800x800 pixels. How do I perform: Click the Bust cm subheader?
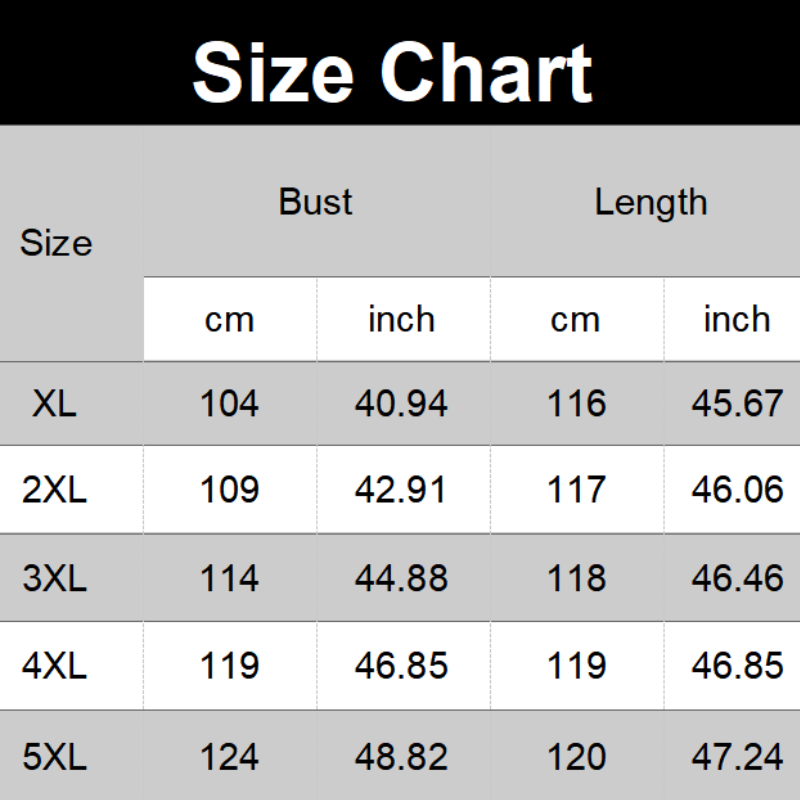[229, 320]
